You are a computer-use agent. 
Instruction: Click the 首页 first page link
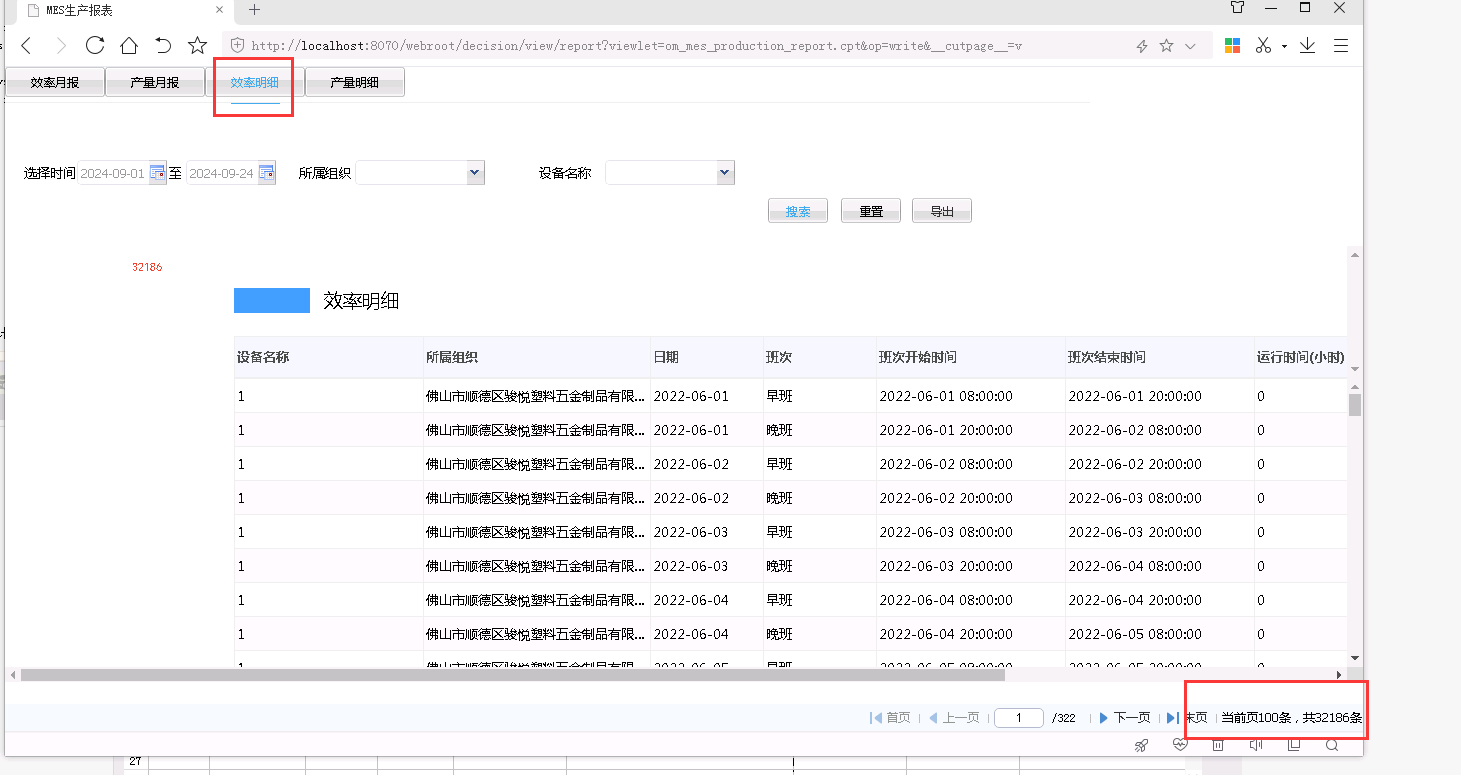click(891, 718)
